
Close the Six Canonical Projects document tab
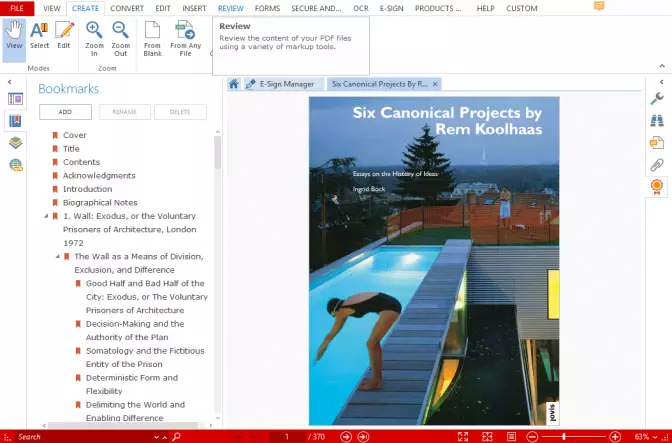(435, 84)
